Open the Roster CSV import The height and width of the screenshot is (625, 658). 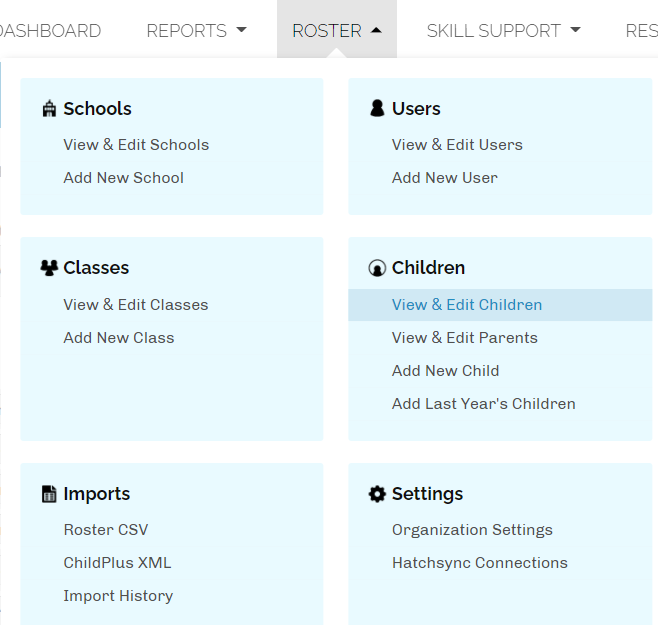(x=105, y=530)
